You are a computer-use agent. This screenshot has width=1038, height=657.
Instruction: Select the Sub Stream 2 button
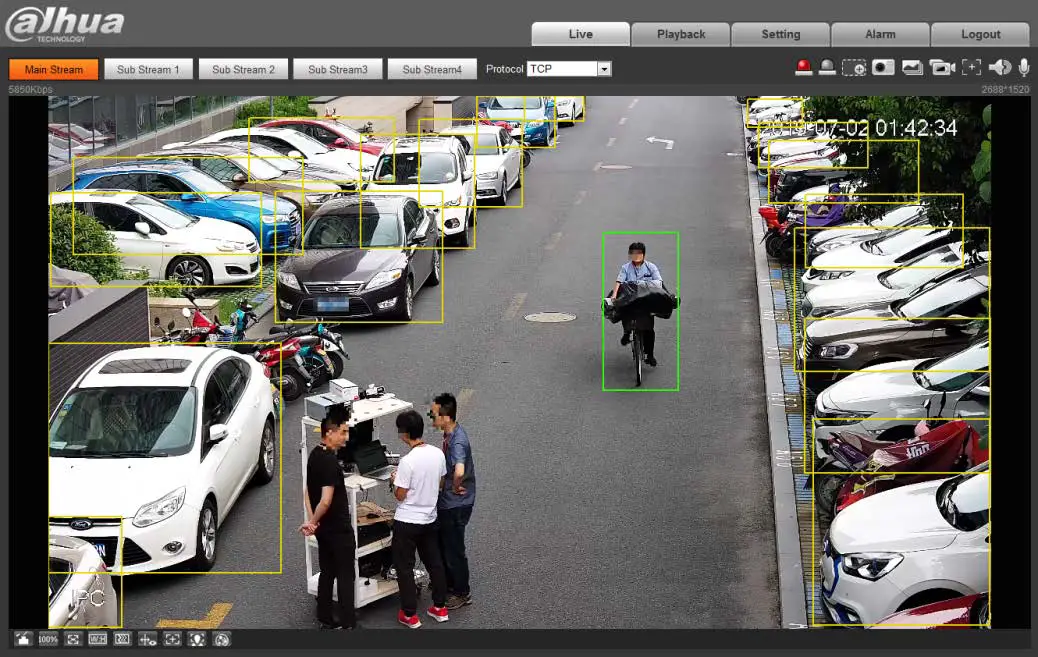click(242, 69)
